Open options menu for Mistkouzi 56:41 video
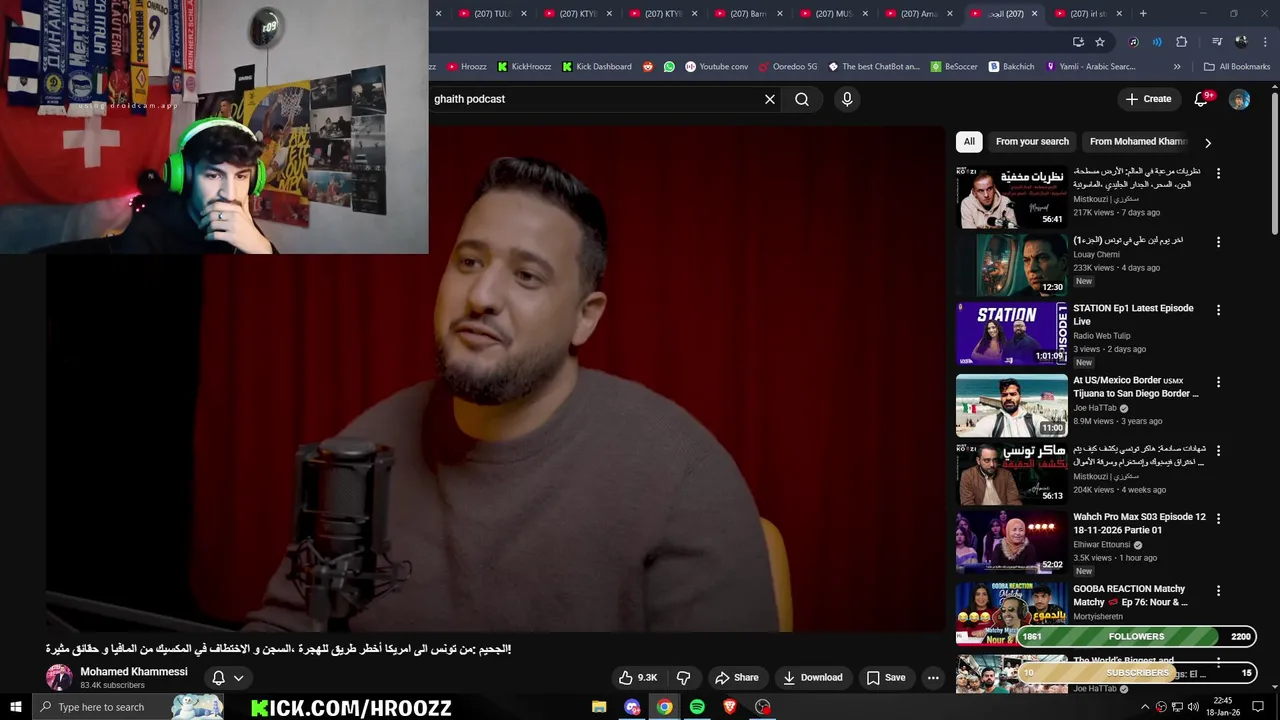The width and height of the screenshot is (1280, 720). pyautogui.click(x=1218, y=173)
